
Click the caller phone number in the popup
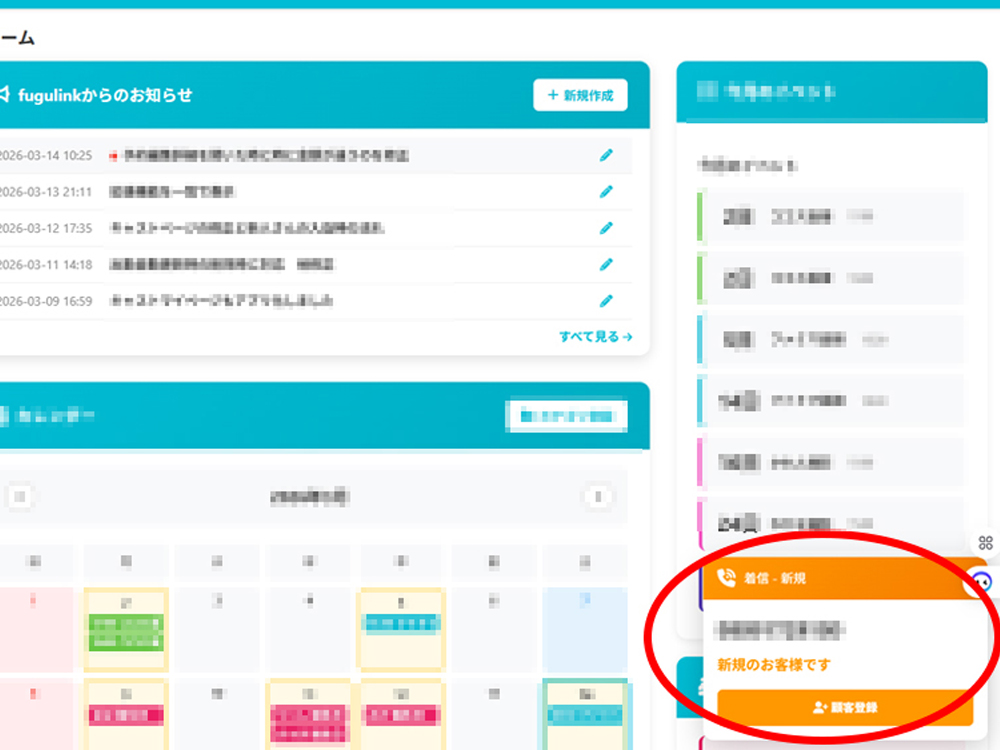pos(781,629)
